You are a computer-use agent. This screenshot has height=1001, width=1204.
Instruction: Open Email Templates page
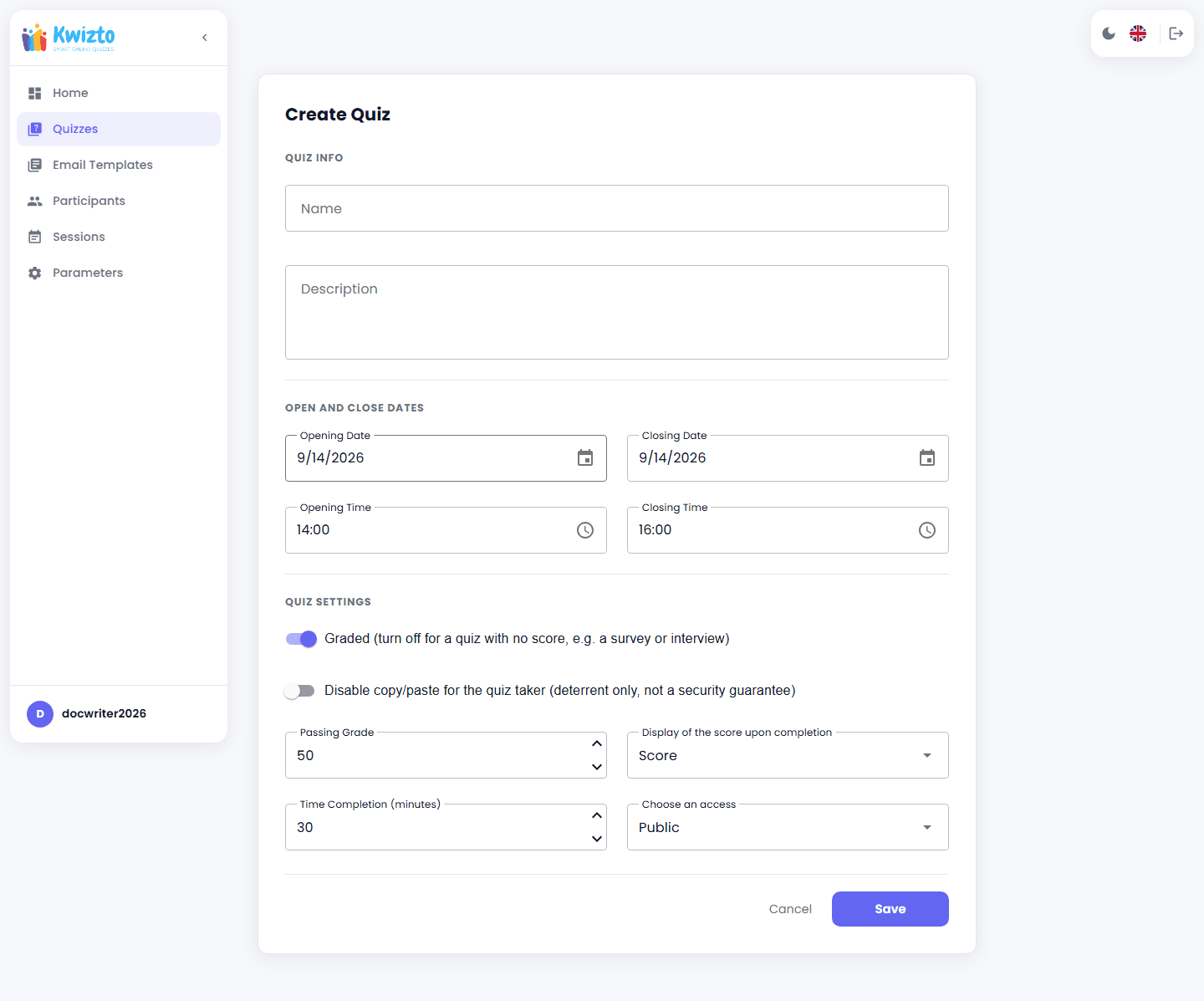tap(119, 165)
